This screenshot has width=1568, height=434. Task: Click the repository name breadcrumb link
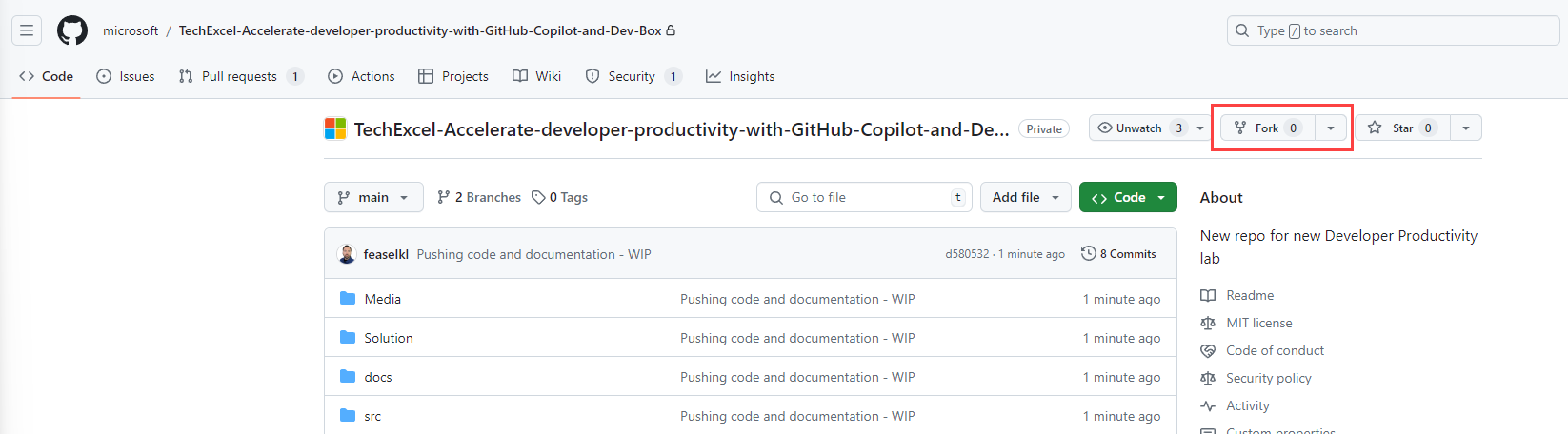[x=420, y=30]
